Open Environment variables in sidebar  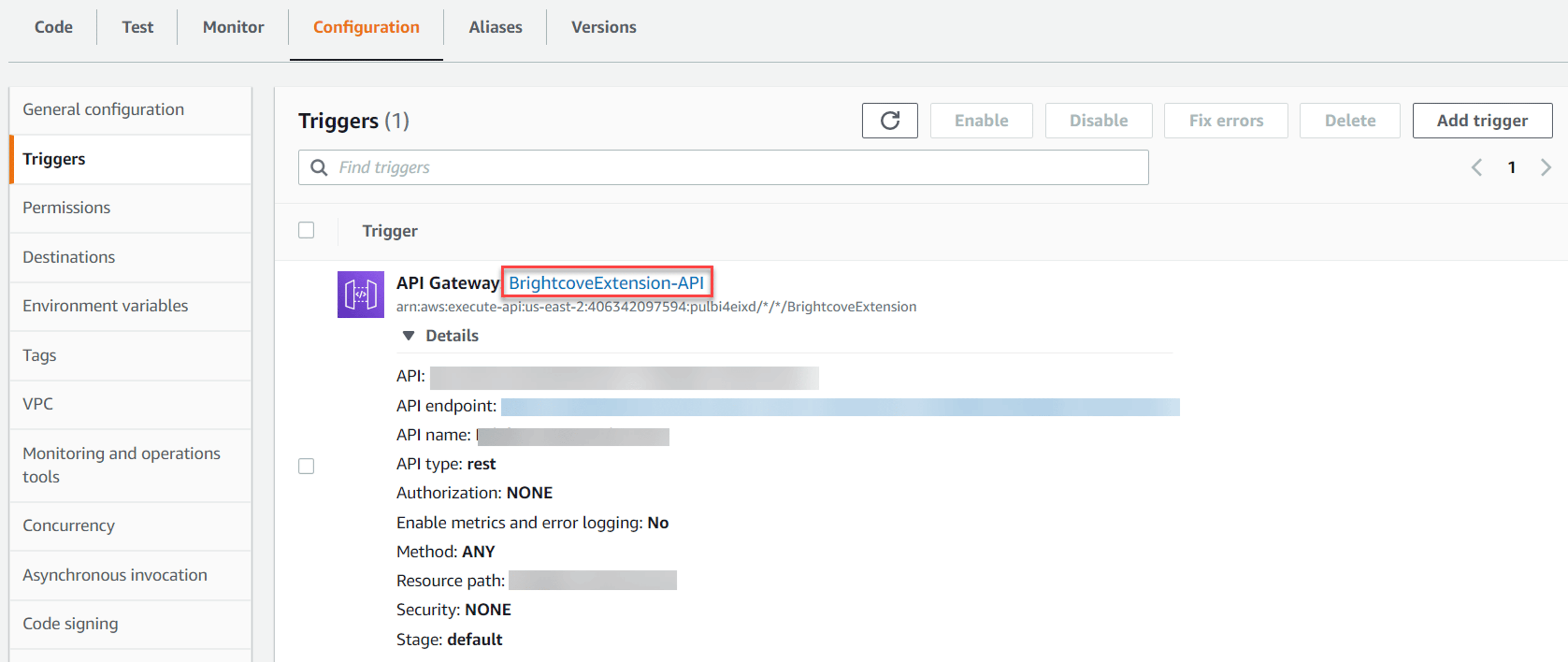(x=131, y=306)
